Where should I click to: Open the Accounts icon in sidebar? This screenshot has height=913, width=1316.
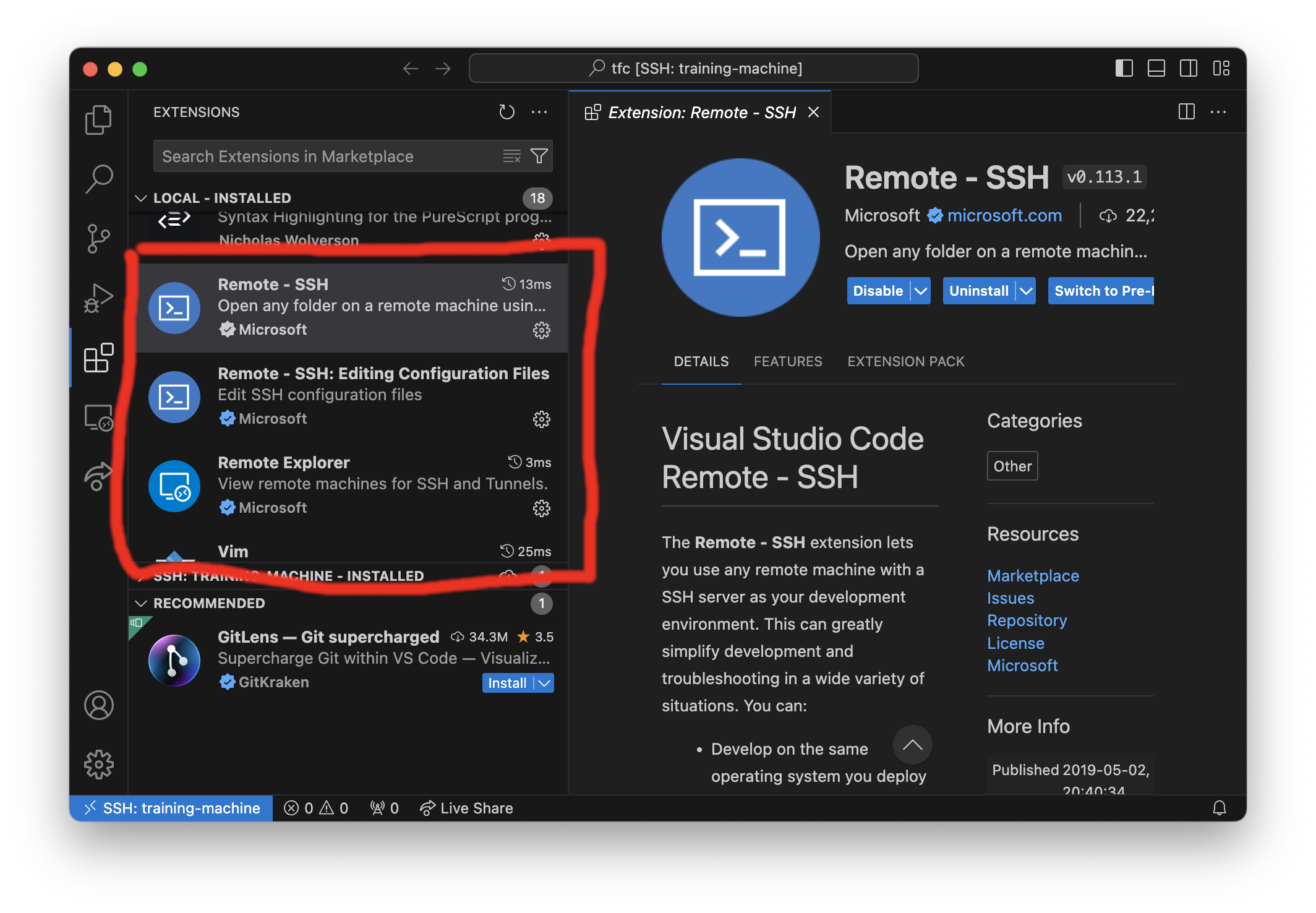[99, 705]
